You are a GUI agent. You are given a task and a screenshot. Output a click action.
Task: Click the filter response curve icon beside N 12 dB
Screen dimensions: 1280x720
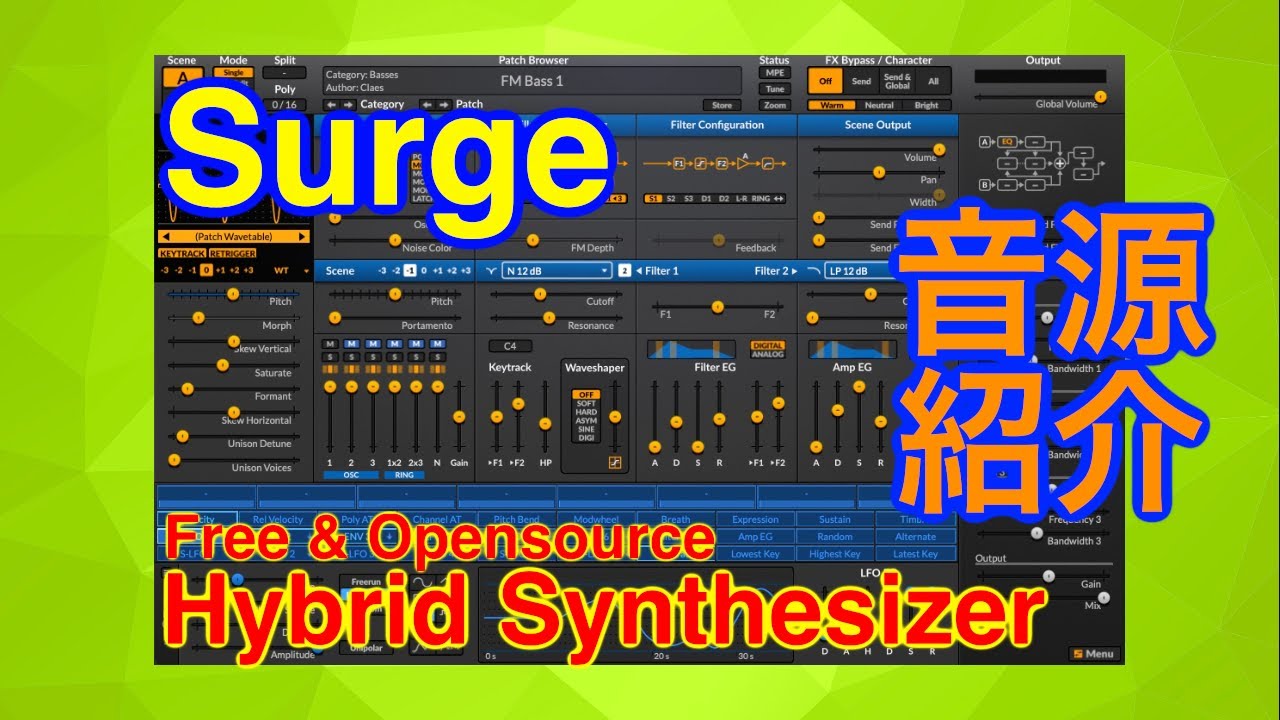click(x=492, y=270)
